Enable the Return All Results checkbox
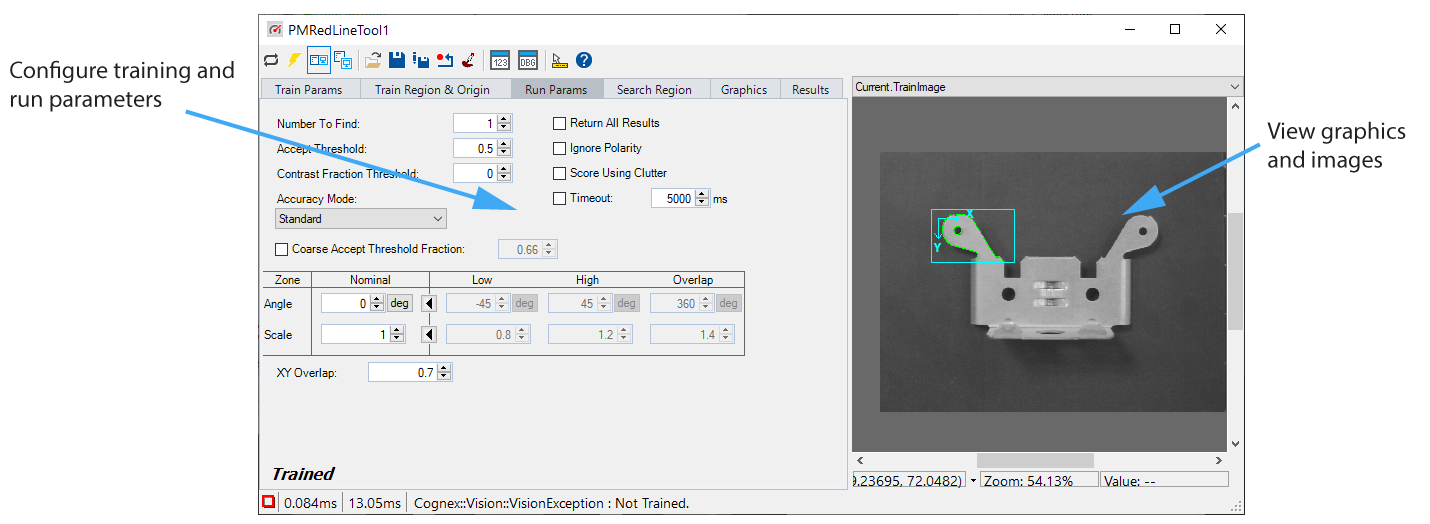 point(560,123)
